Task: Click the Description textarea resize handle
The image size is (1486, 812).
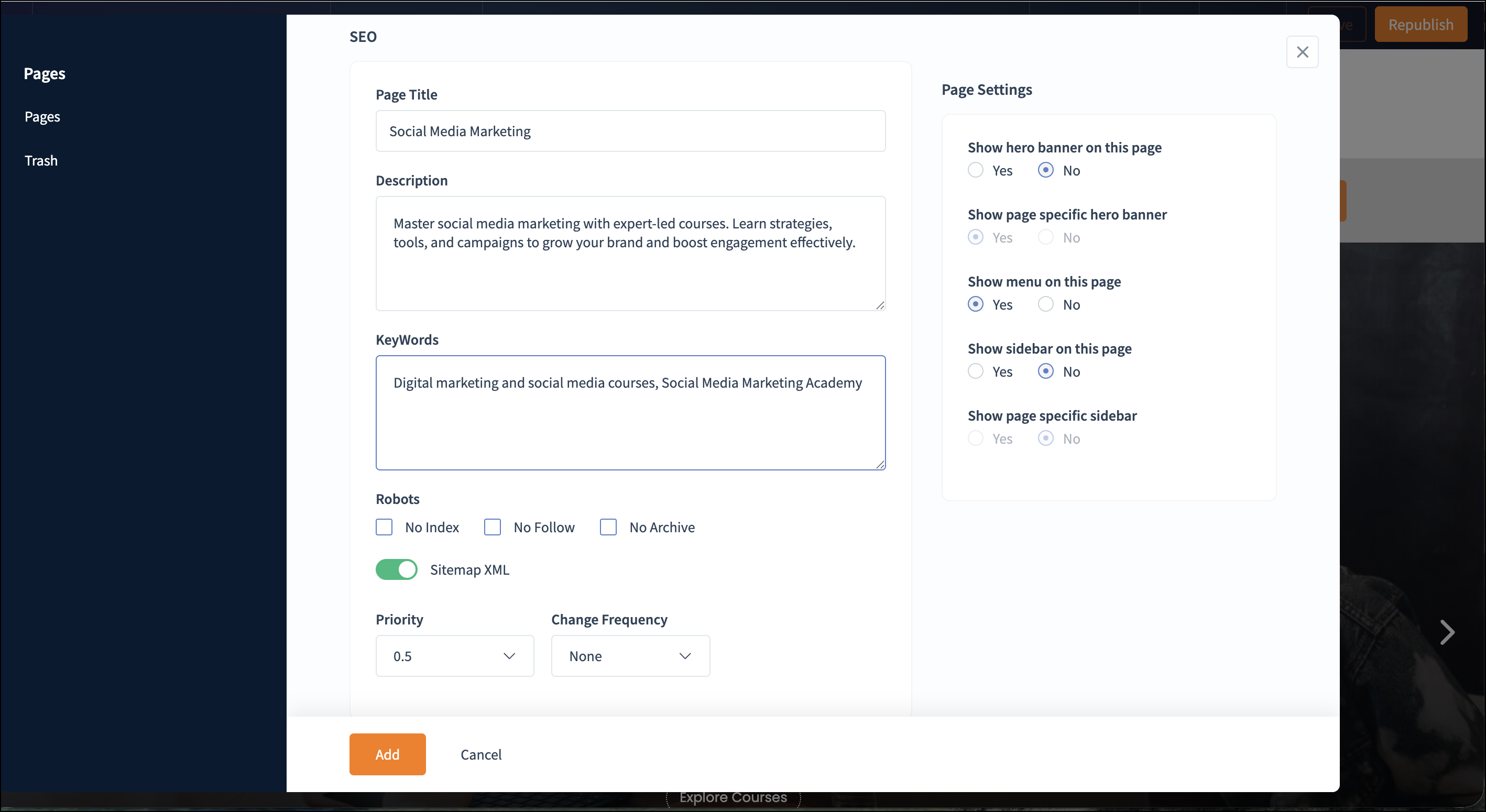Action: tap(880, 305)
